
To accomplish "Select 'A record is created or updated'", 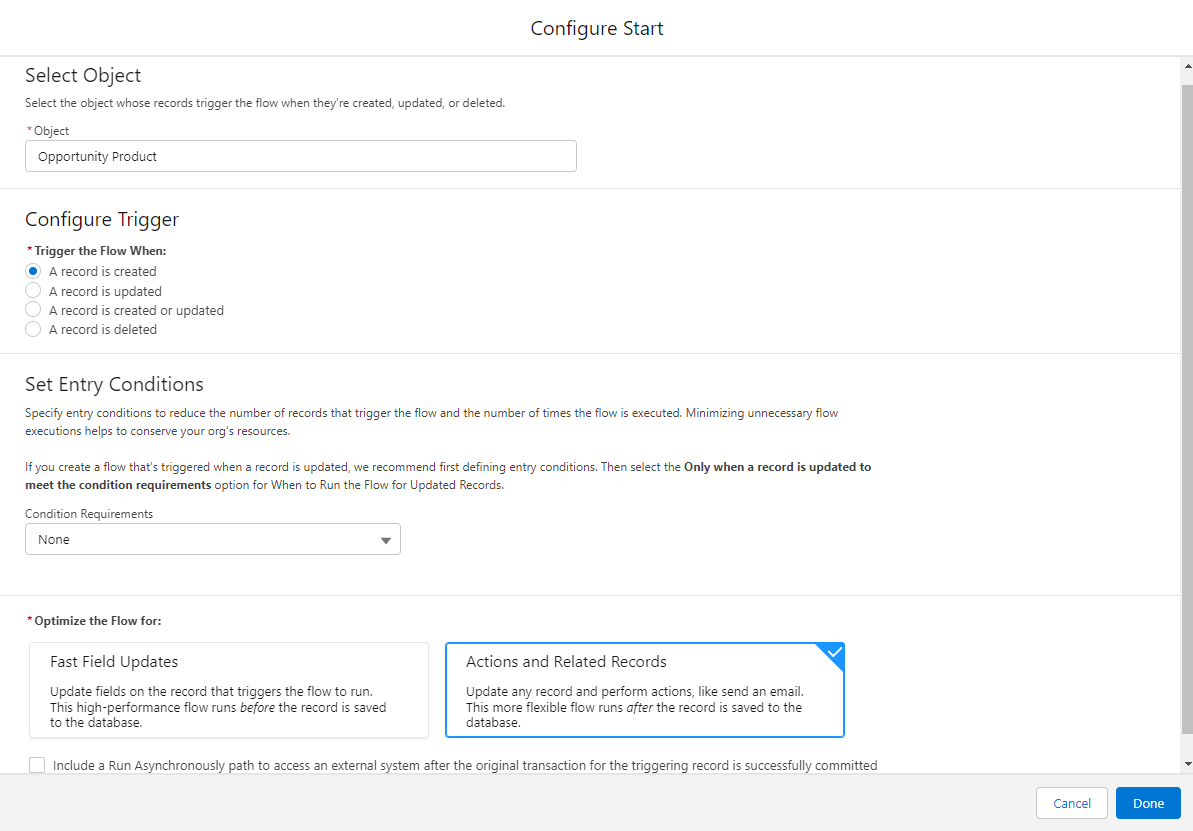I will [33, 310].
